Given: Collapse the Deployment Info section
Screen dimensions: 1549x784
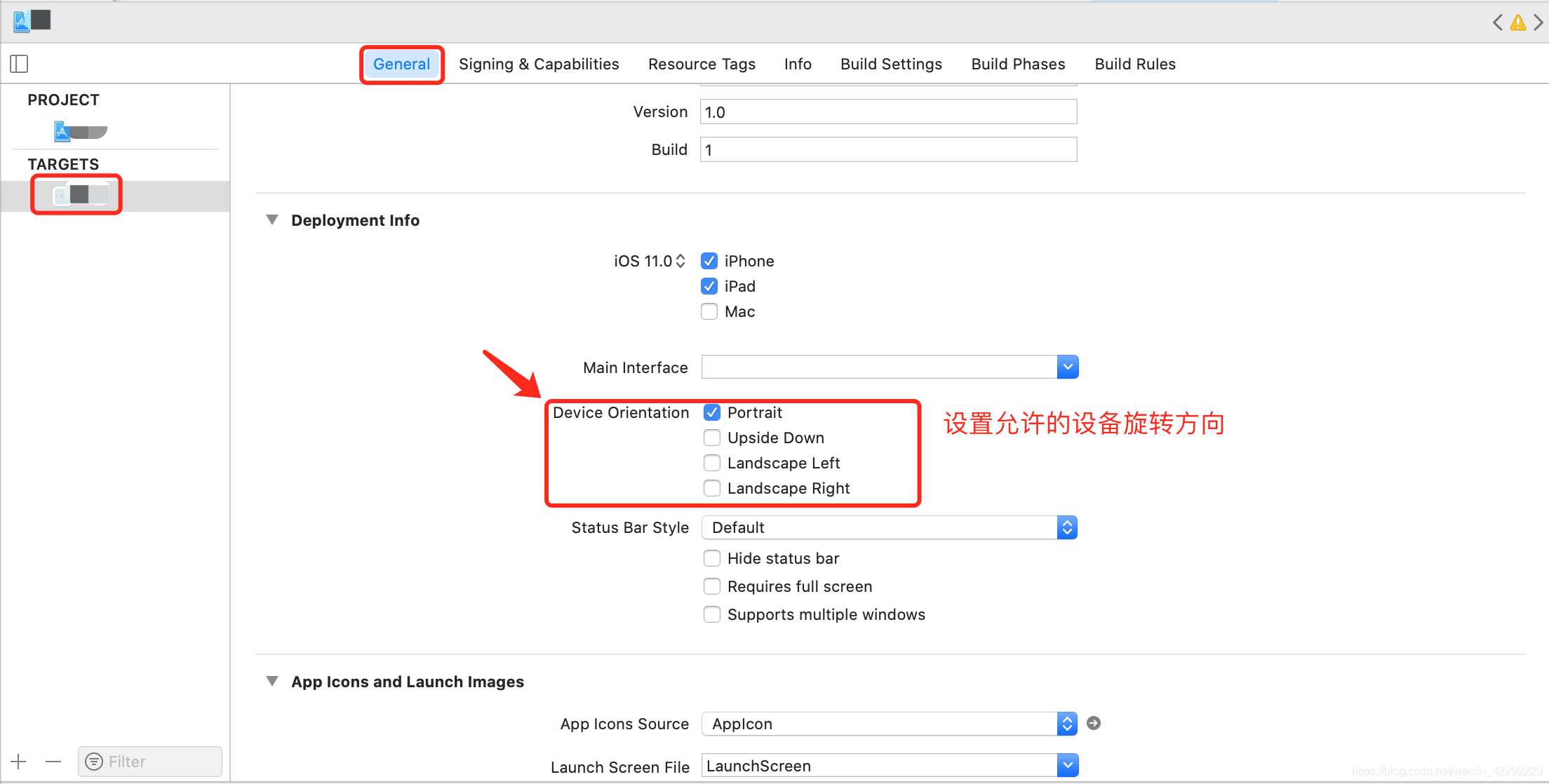Looking at the screenshot, I should [x=272, y=219].
